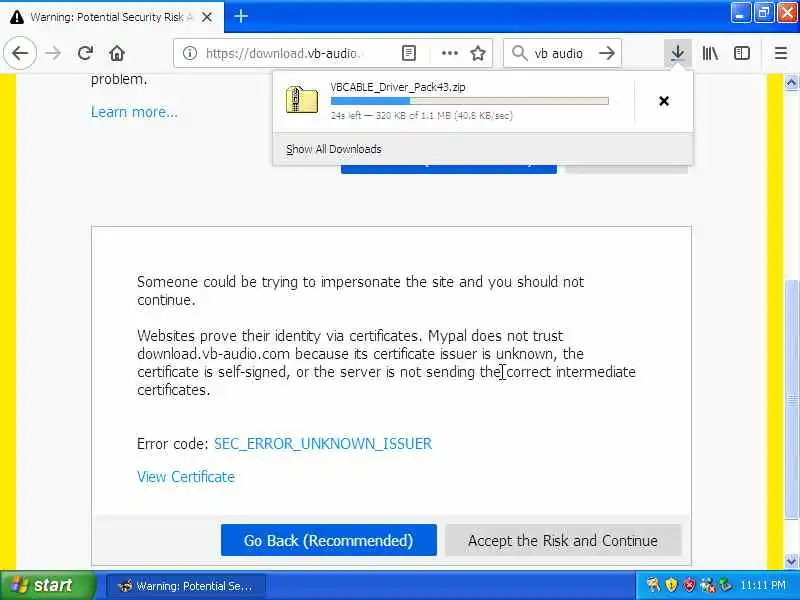This screenshot has height=600, width=800.
Task: Click the warning triangle tab icon
Action: coord(16,17)
